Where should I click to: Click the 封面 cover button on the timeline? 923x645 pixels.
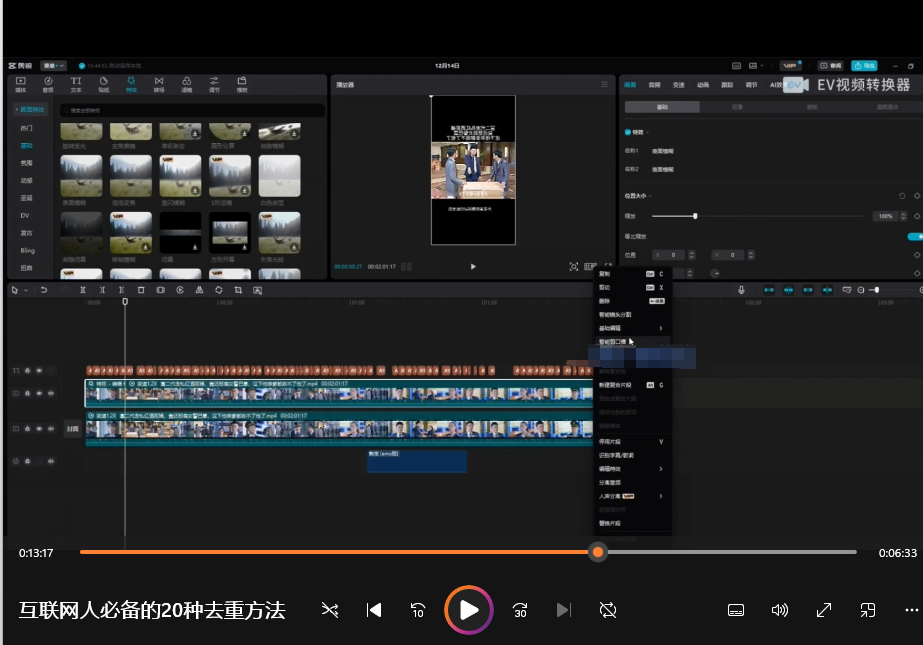coord(72,429)
